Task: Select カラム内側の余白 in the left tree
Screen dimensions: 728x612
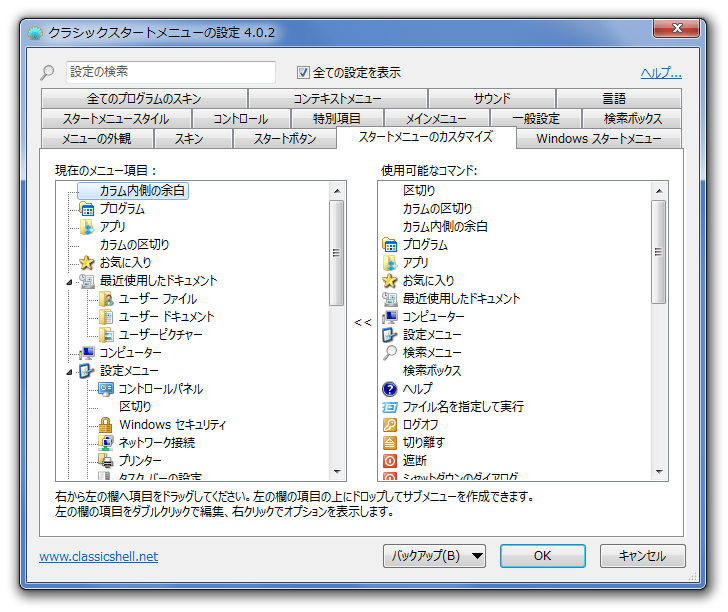Action: 133,191
